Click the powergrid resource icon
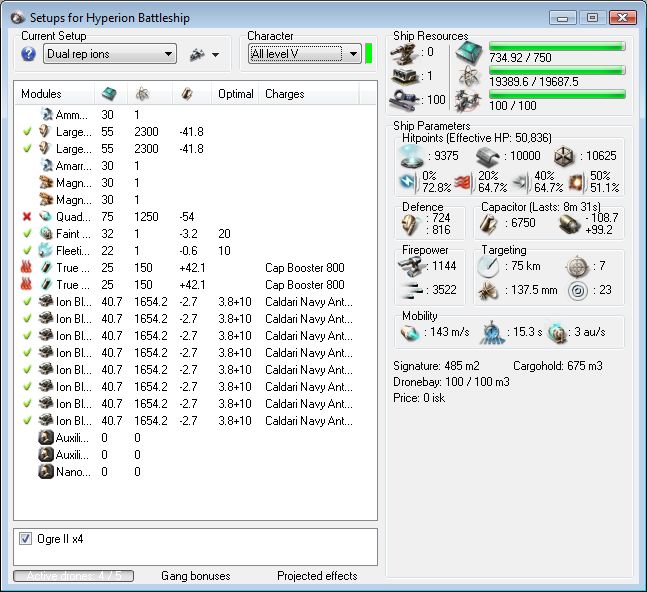This screenshot has height=592, width=647. [469, 76]
